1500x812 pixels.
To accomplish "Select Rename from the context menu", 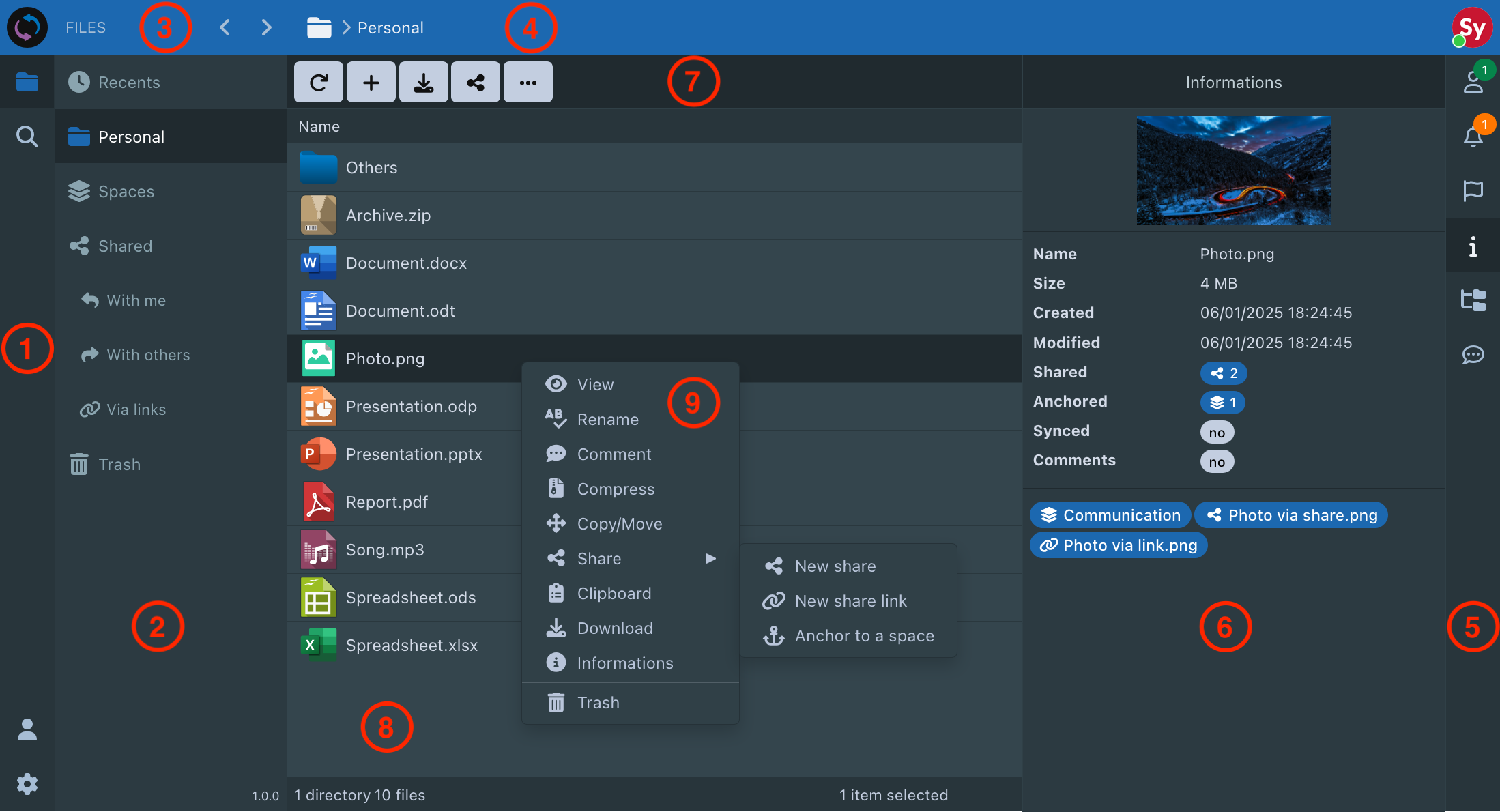I will click(608, 419).
